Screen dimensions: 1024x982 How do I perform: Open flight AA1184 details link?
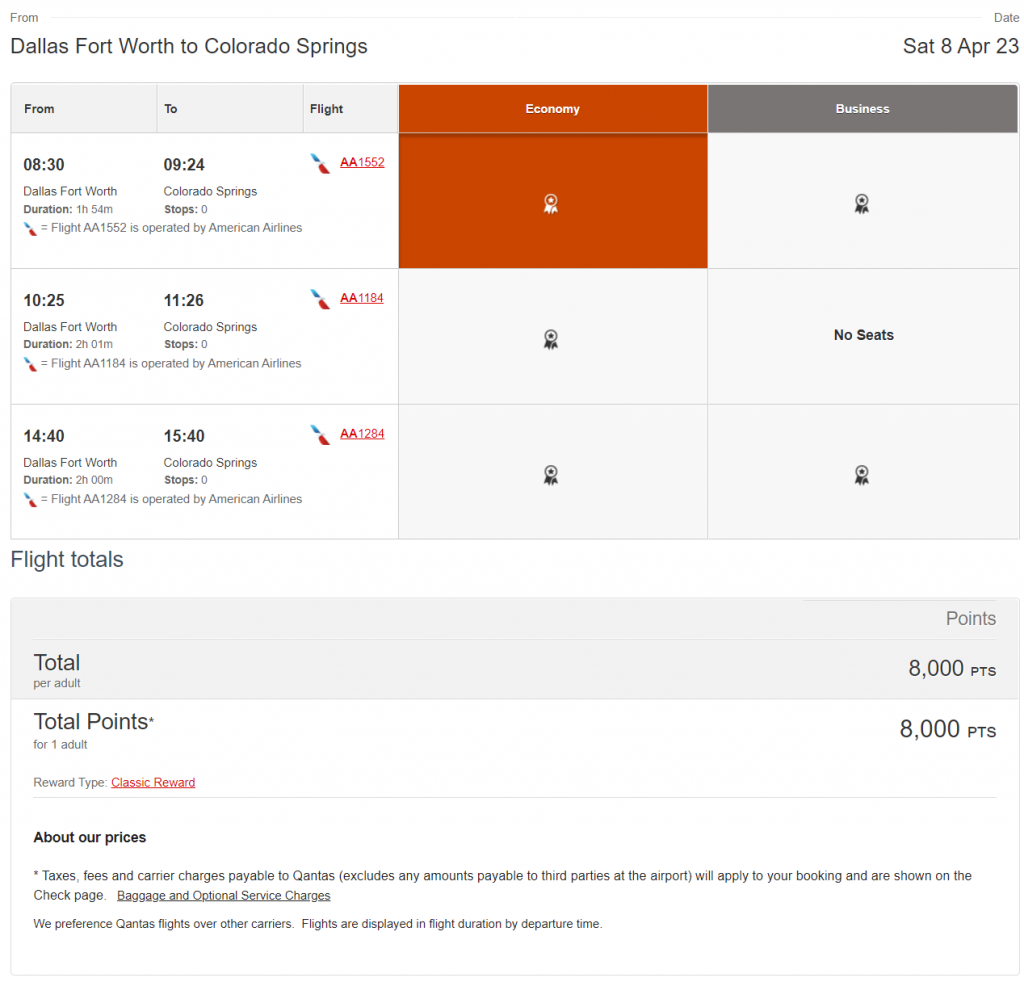362,298
